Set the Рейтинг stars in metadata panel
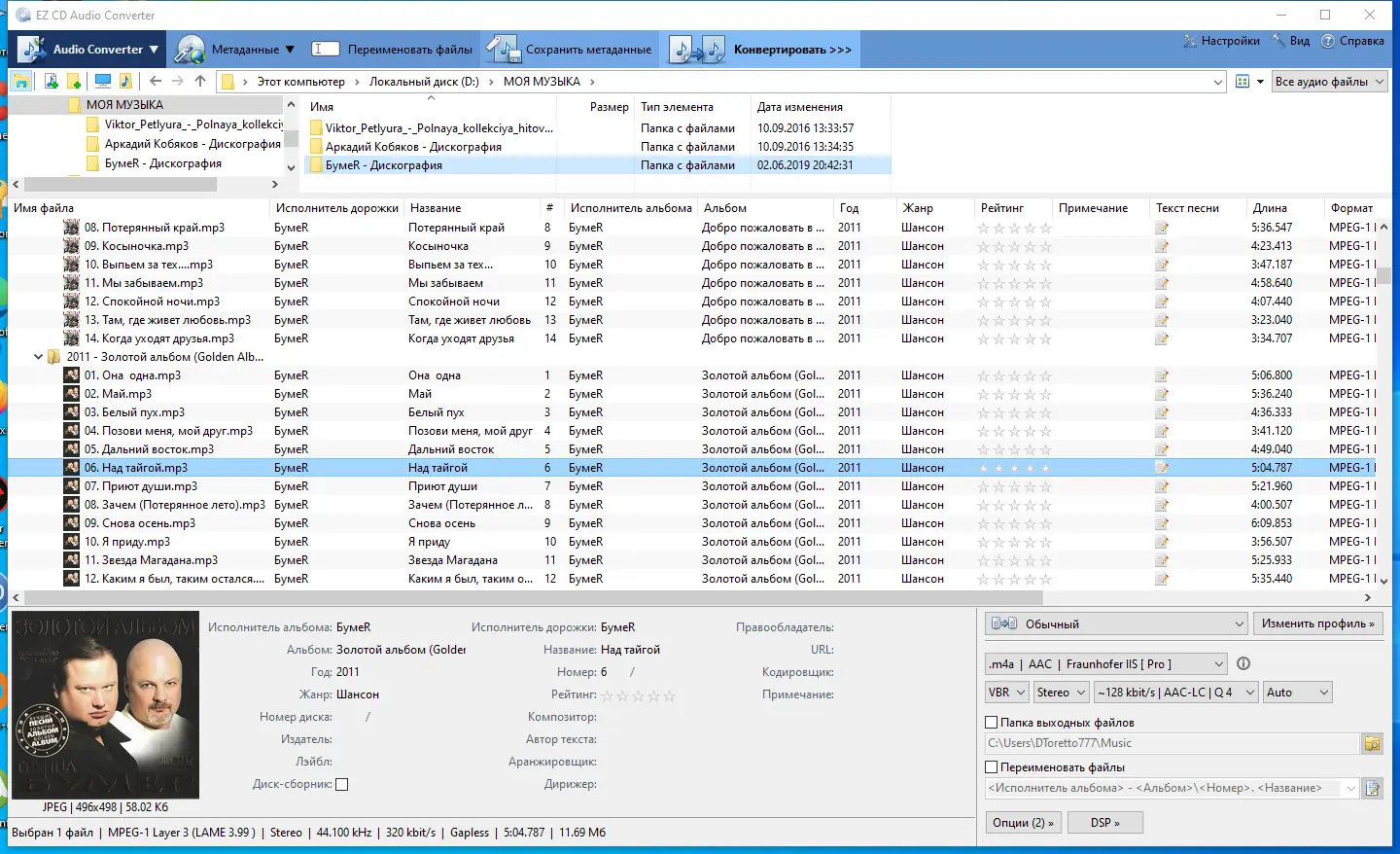Viewport: 1400px width, 854px height. (638, 695)
